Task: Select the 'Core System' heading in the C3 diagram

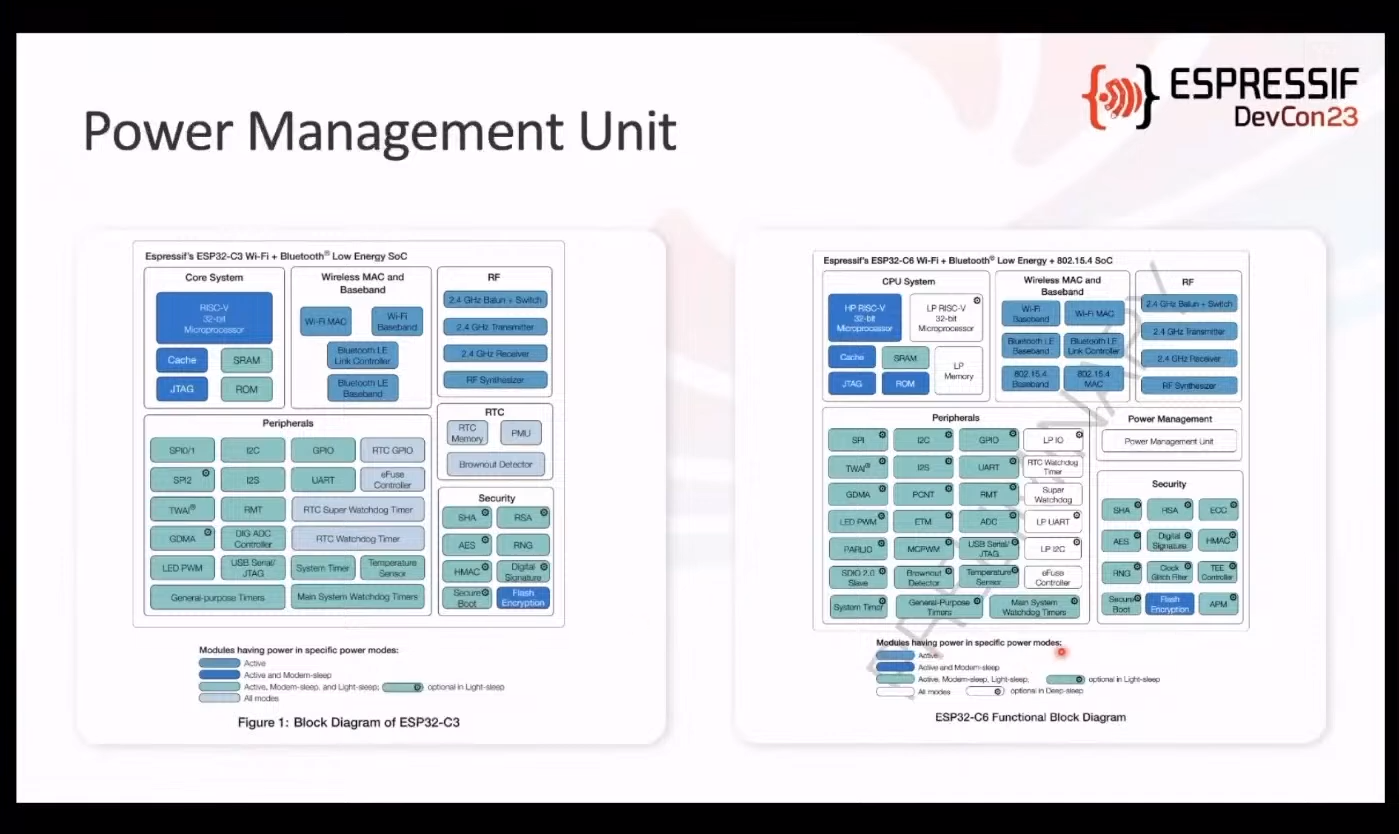Action: [214, 278]
